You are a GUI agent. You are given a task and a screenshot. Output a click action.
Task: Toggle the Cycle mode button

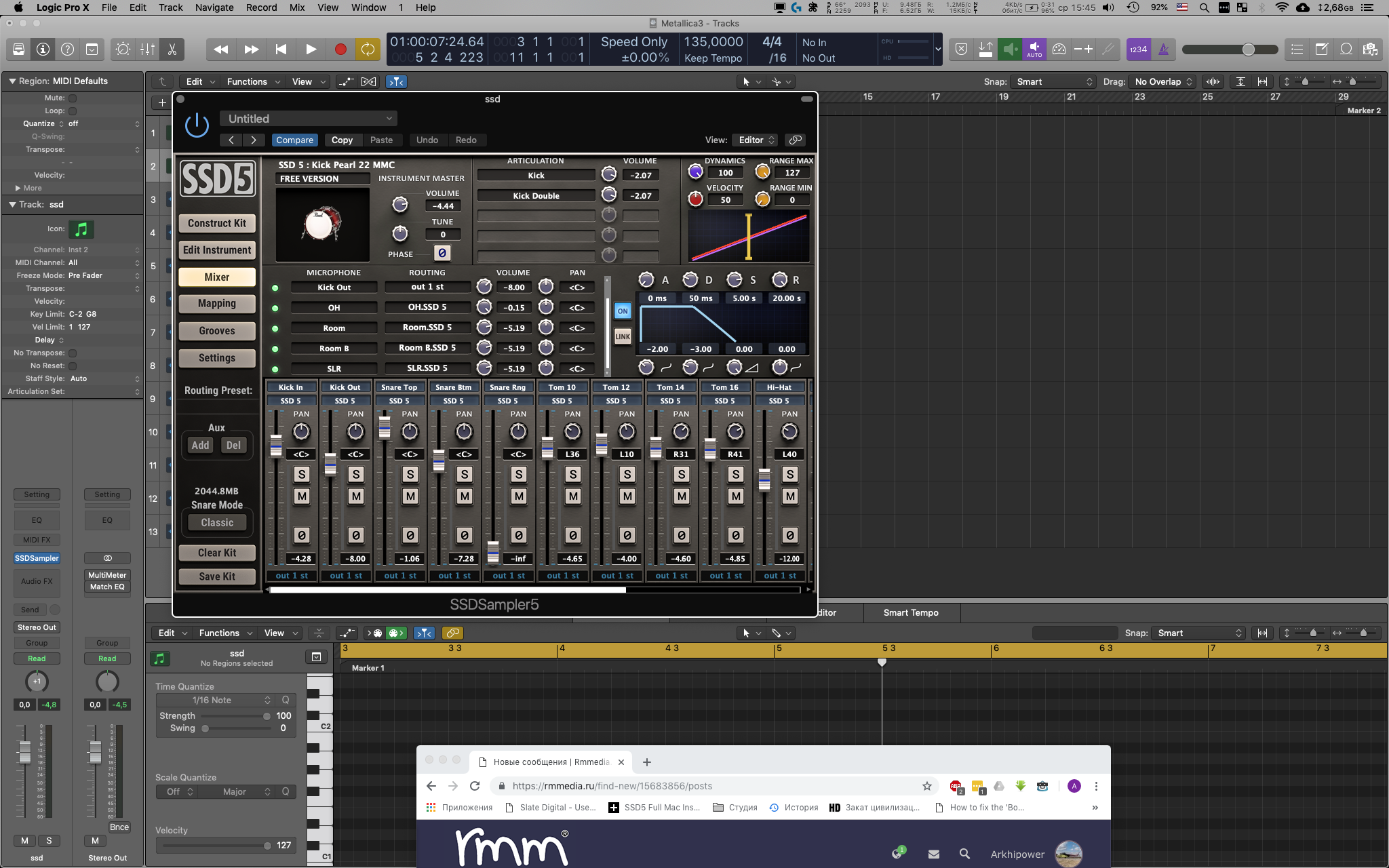click(368, 49)
